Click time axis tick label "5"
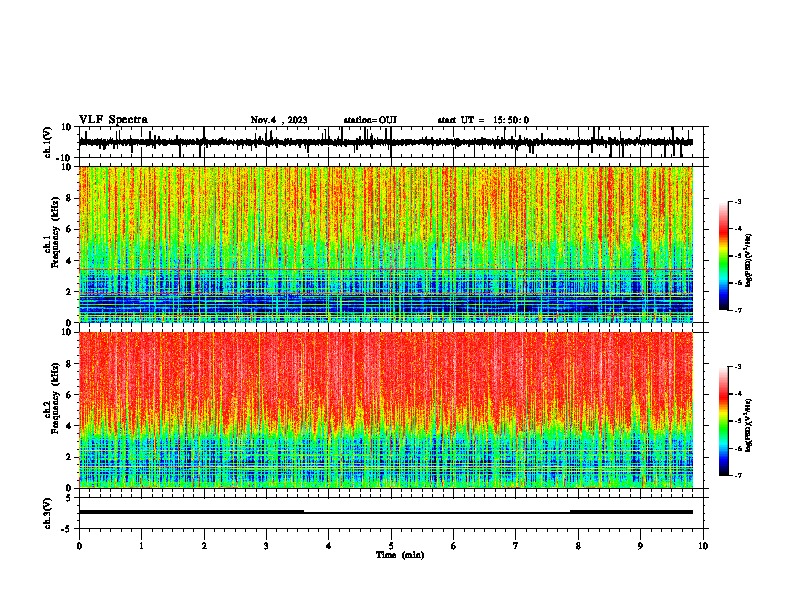 tap(391, 546)
